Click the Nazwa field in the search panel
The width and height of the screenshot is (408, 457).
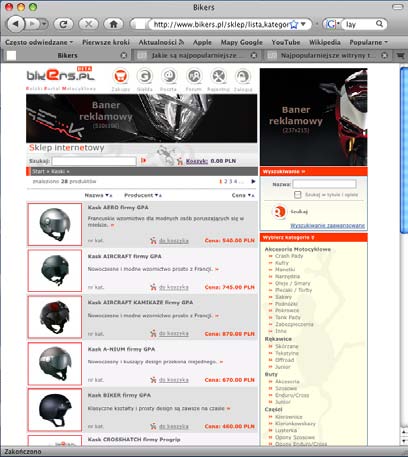pyautogui.click(x=324, y=184)
